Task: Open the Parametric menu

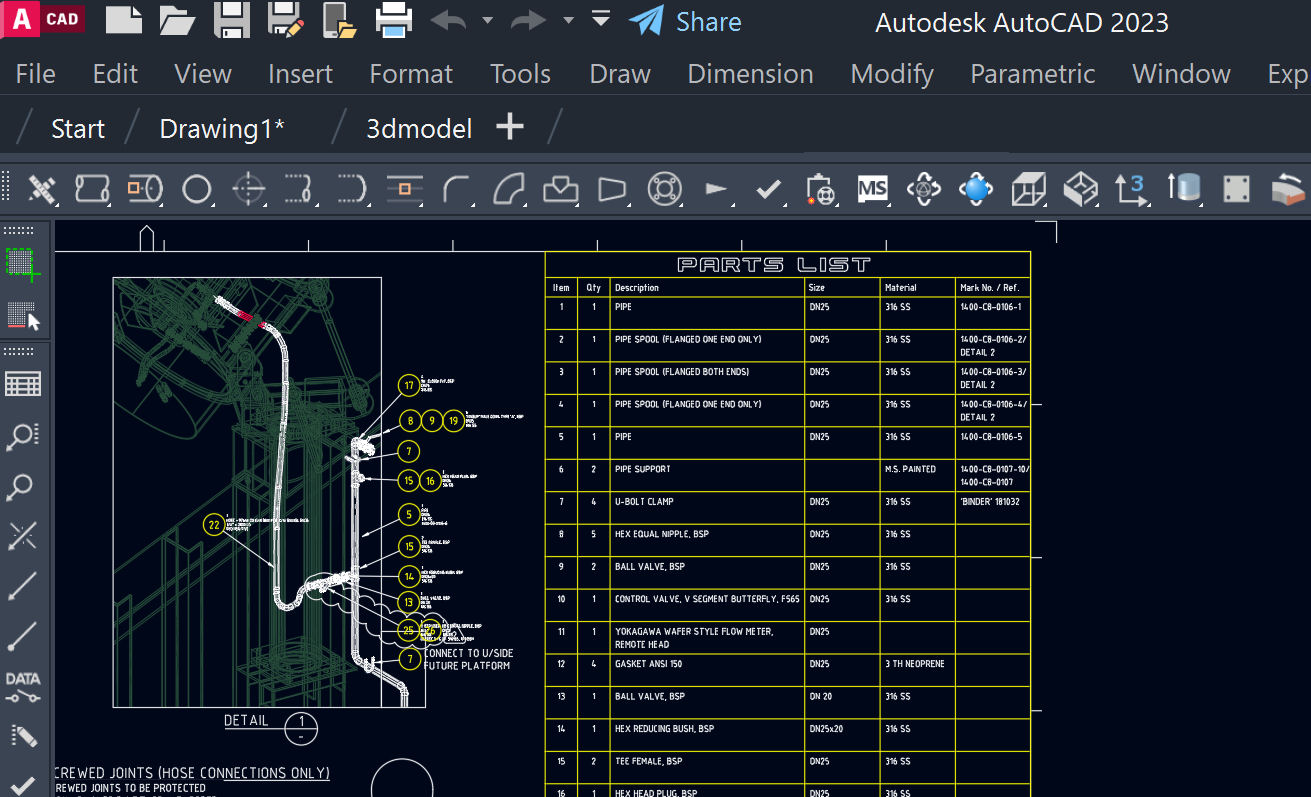Action: [x=1033, y=74]
